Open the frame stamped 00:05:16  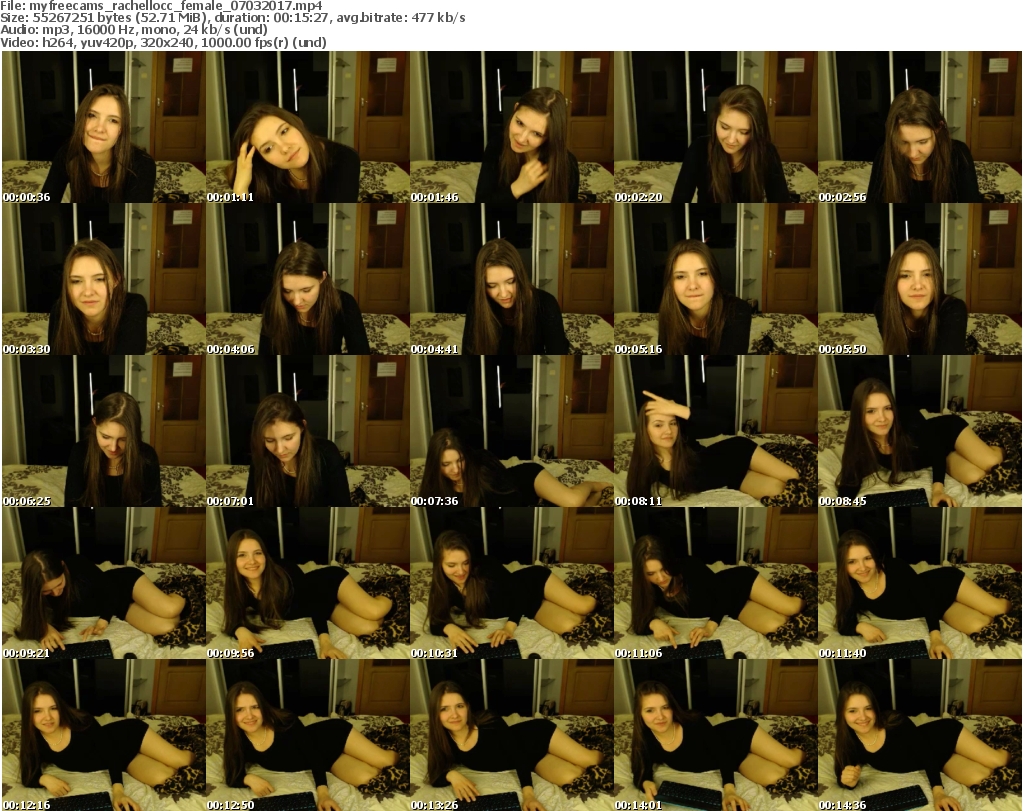point(716,279)
